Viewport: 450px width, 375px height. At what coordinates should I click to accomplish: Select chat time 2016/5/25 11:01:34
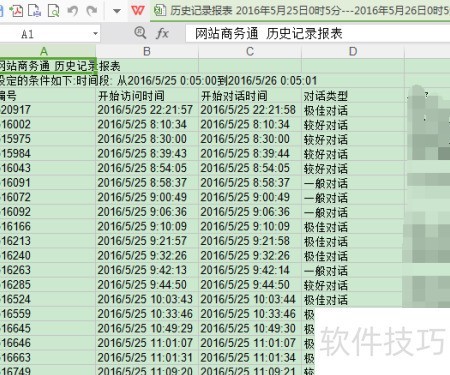(x=250, y=358)
